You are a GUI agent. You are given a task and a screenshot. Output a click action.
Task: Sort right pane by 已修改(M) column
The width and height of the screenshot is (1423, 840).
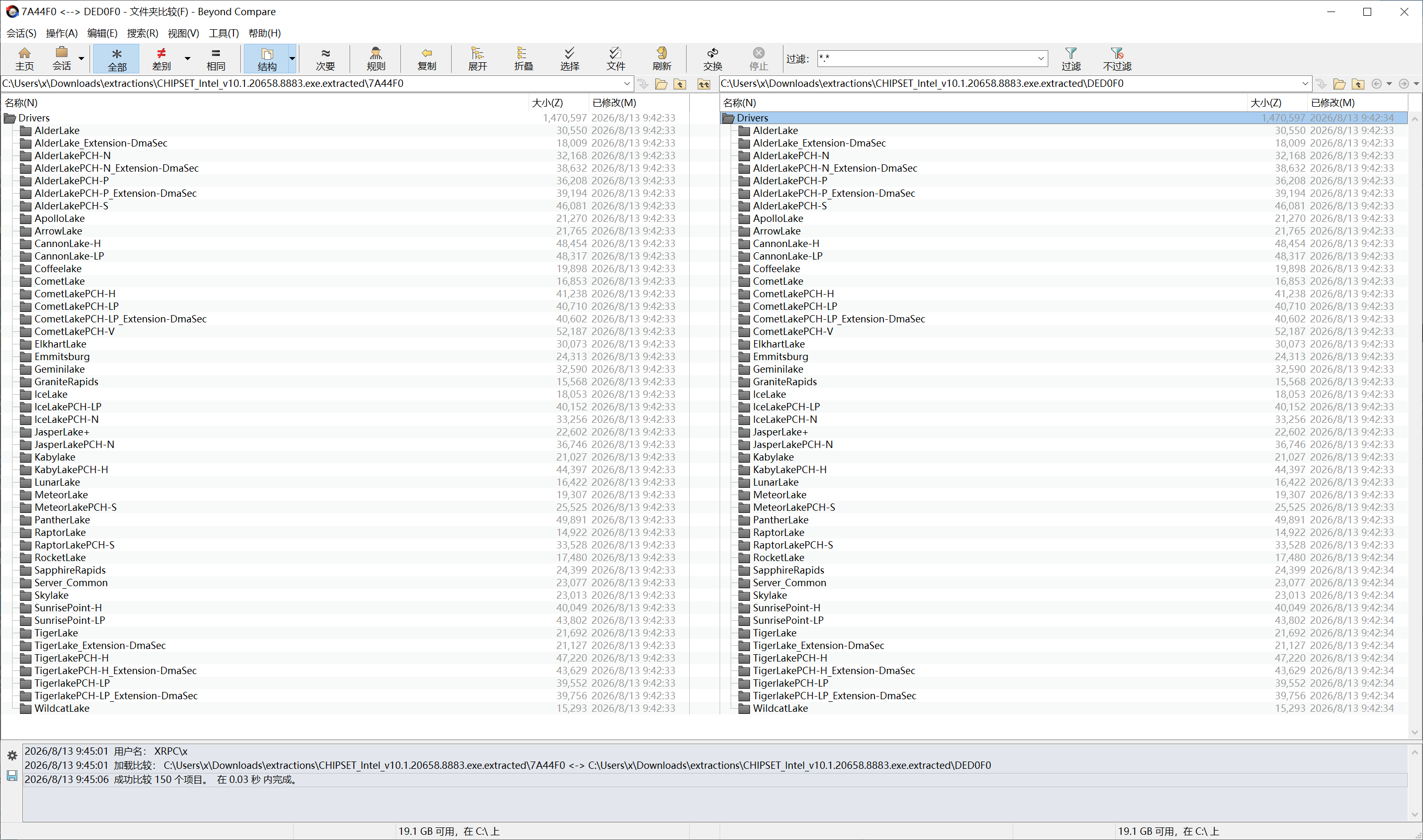click(x=1358, y=103)
